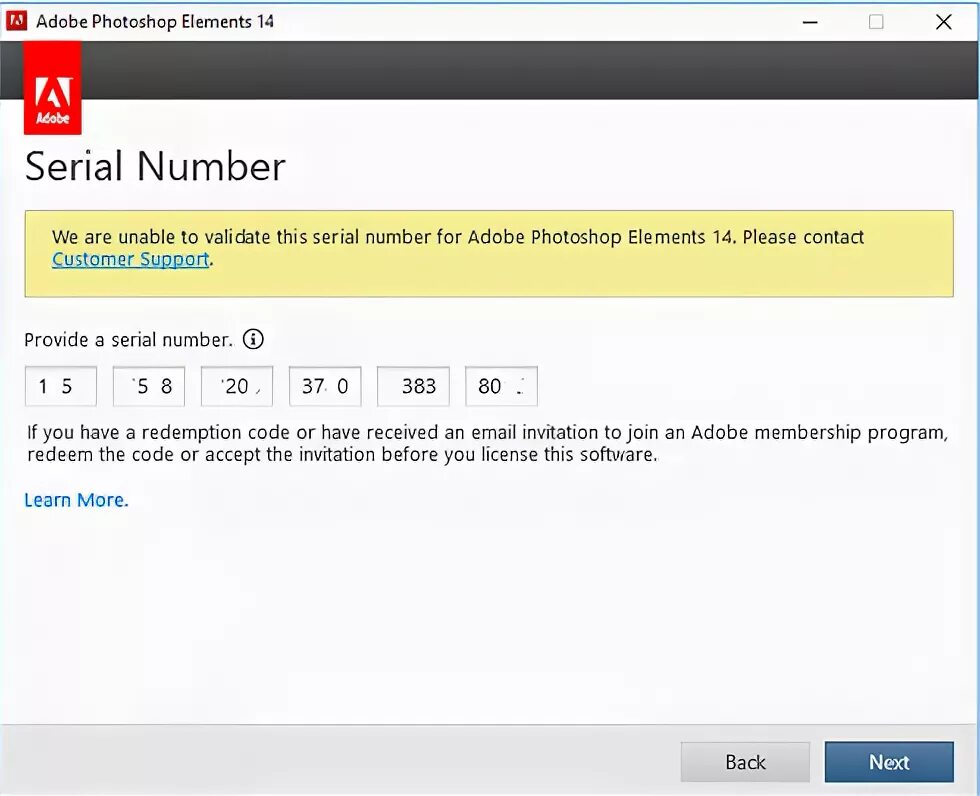Click the red Adobe logo badge
Image resolution: width=980 pixels, height=796 pixels.
(x=52, y=100)
